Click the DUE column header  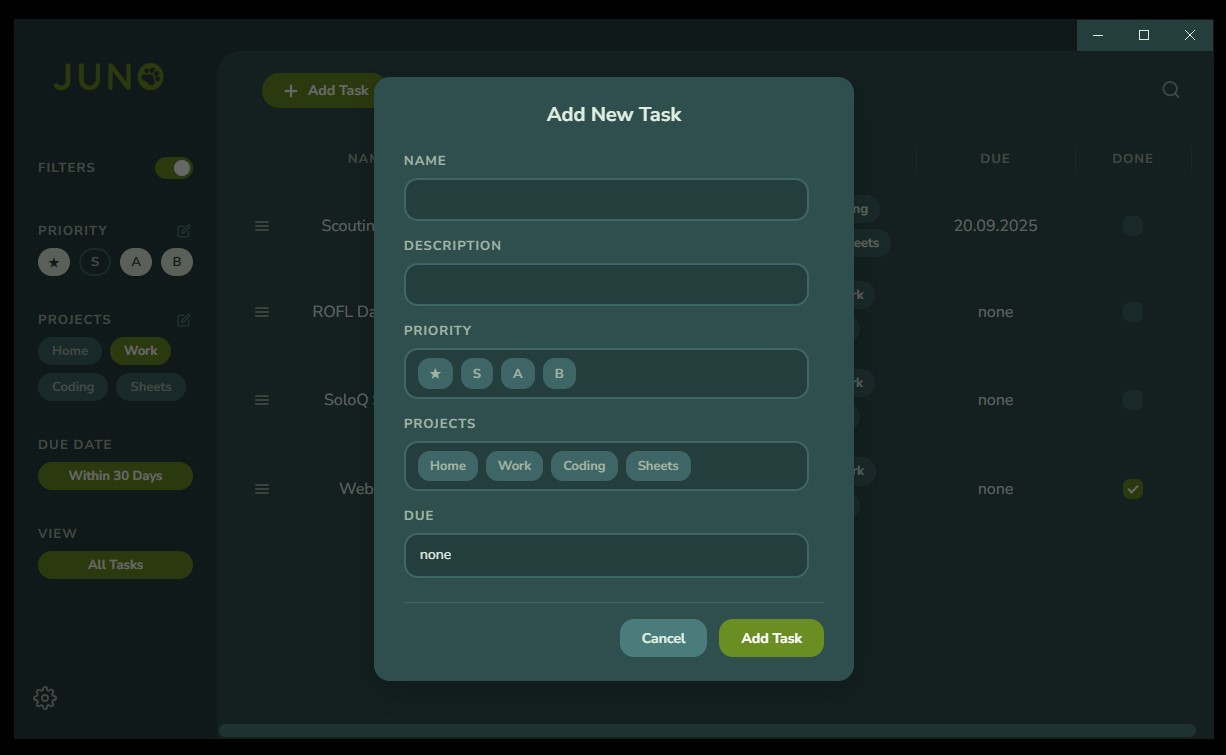point(995,159)
